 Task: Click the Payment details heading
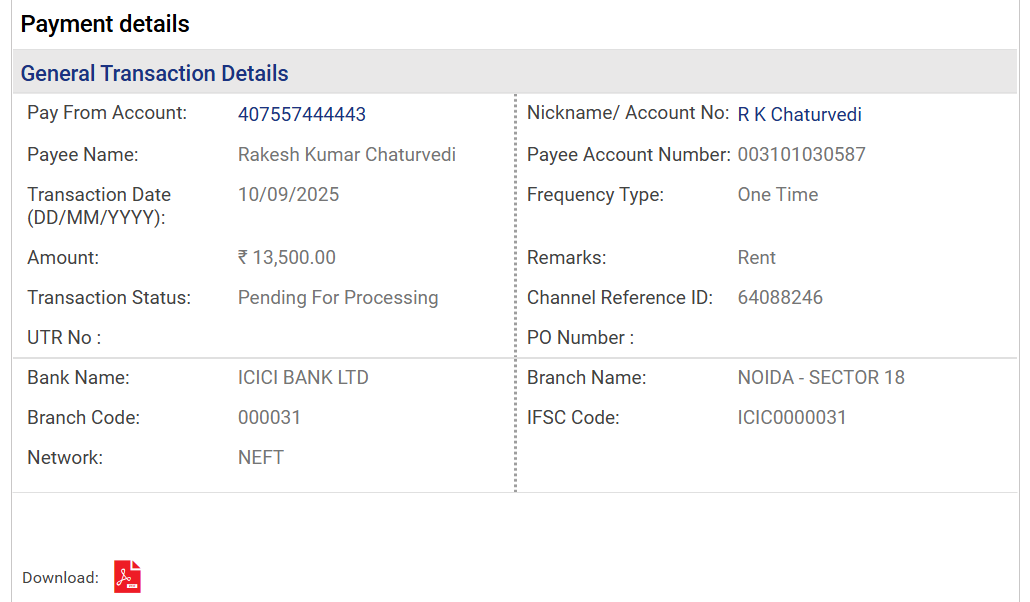tap(105, 24)
